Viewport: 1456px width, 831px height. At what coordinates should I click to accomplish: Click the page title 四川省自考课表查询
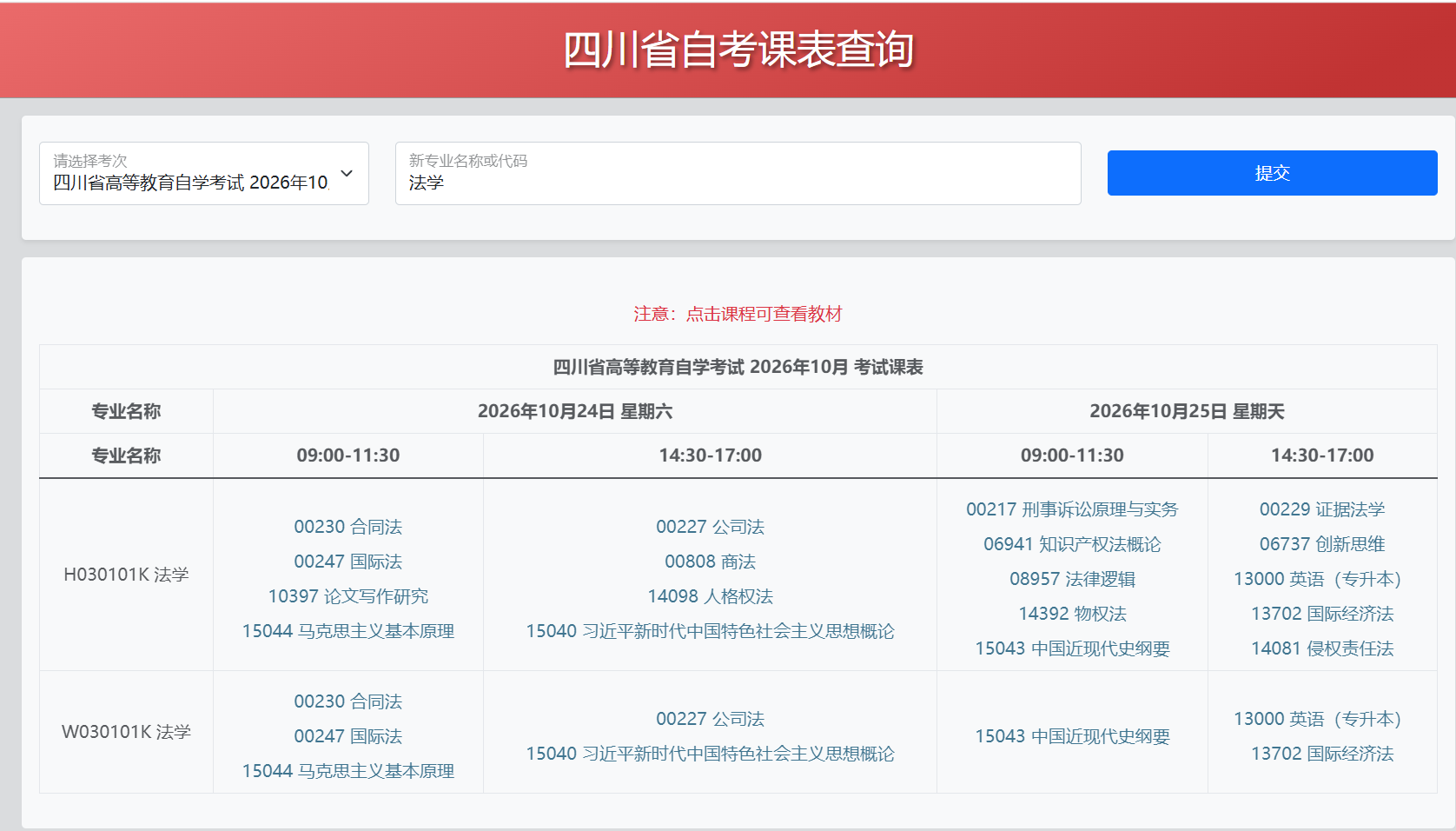click(x=738, y=50)
